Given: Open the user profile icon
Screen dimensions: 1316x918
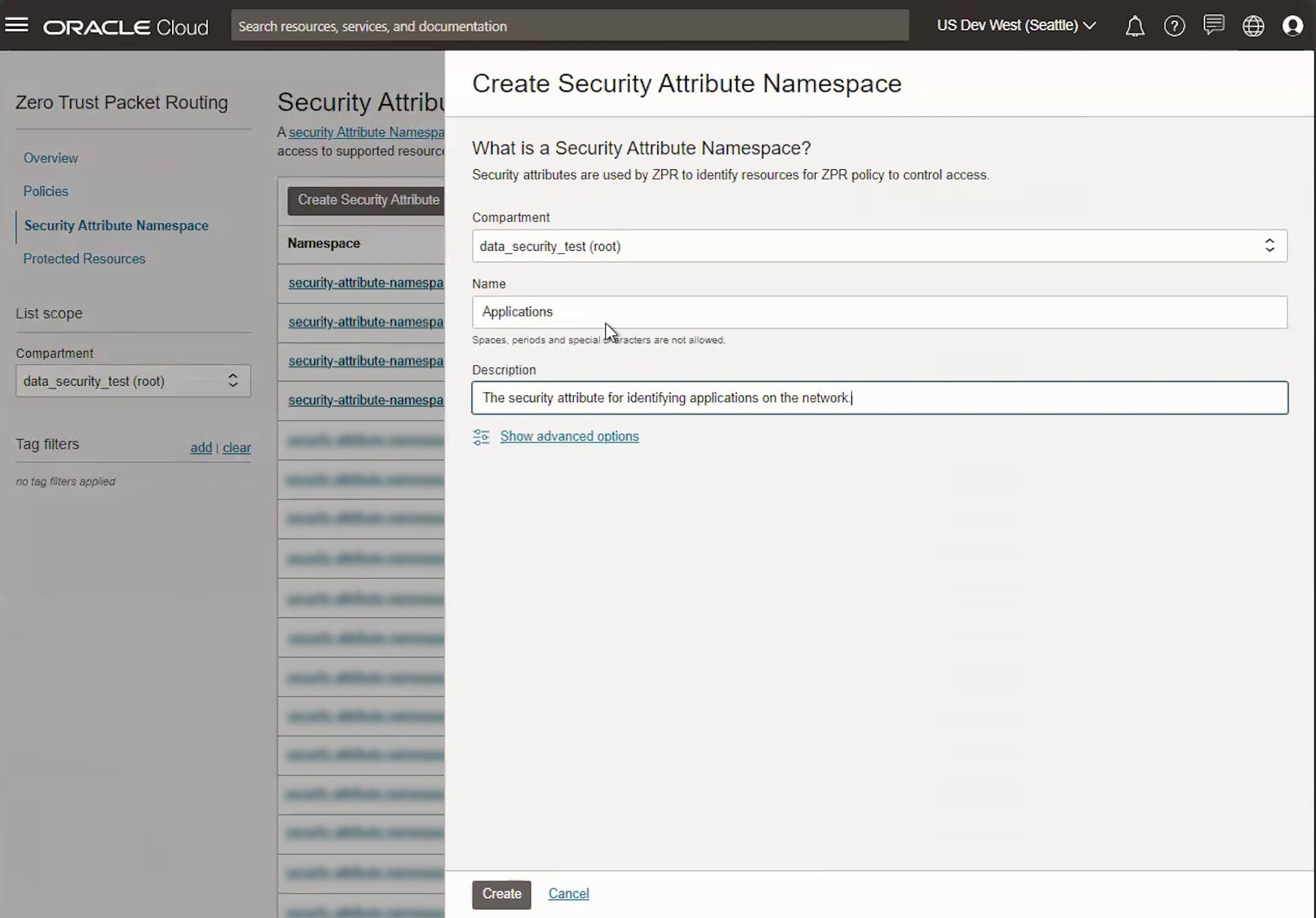Looking at the screenshot, I should pyautogui.click(x=1293, y=25).
